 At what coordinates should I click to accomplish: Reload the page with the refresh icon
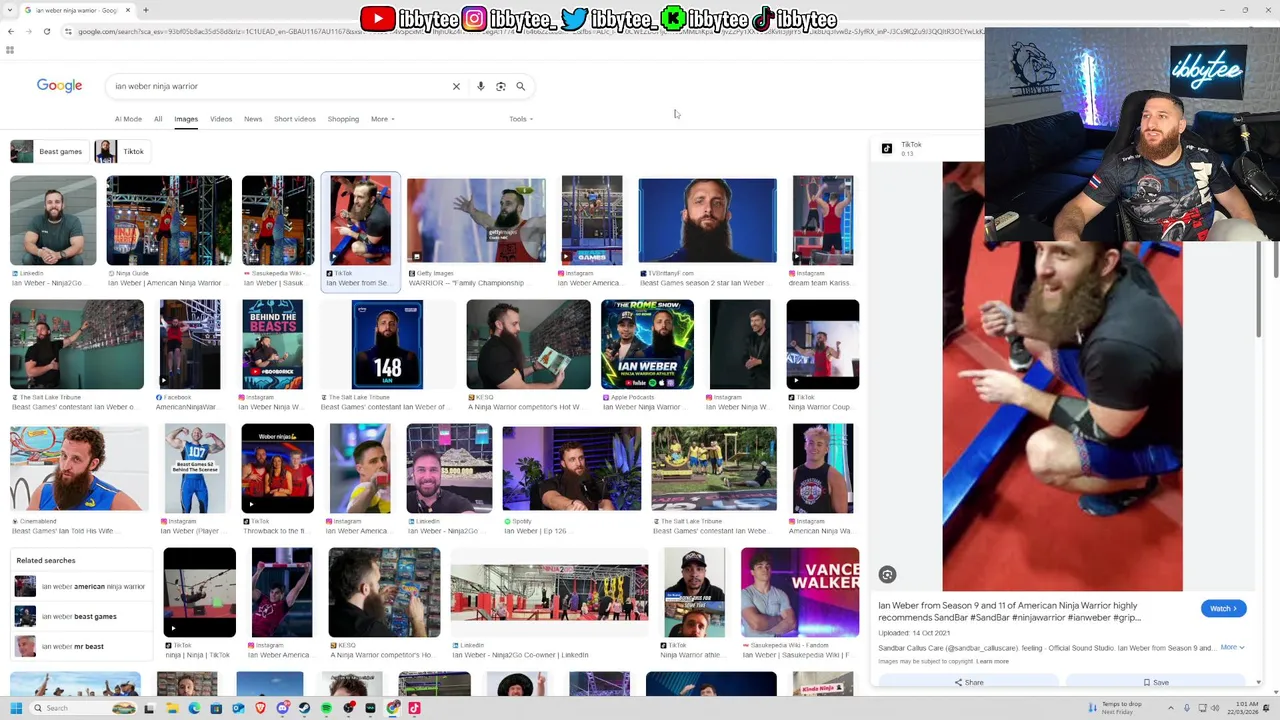46,31
